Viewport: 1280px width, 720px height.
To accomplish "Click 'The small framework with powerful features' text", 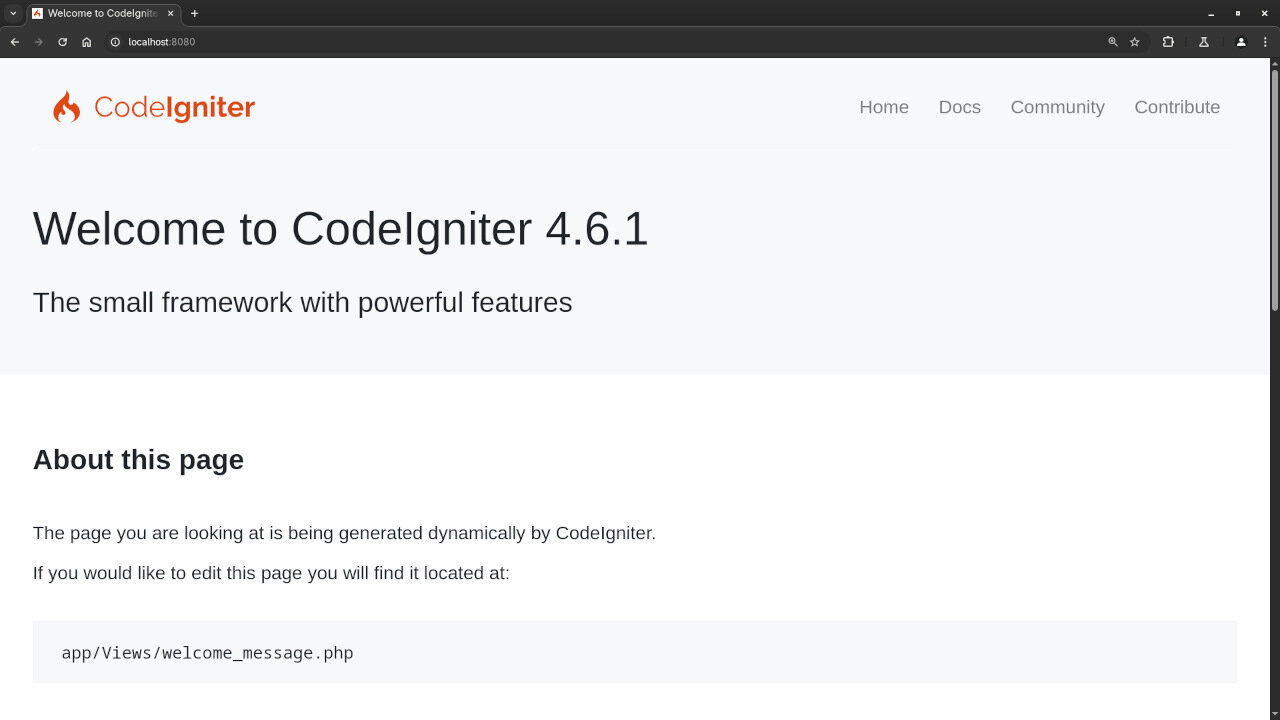I will pos(302,302).
